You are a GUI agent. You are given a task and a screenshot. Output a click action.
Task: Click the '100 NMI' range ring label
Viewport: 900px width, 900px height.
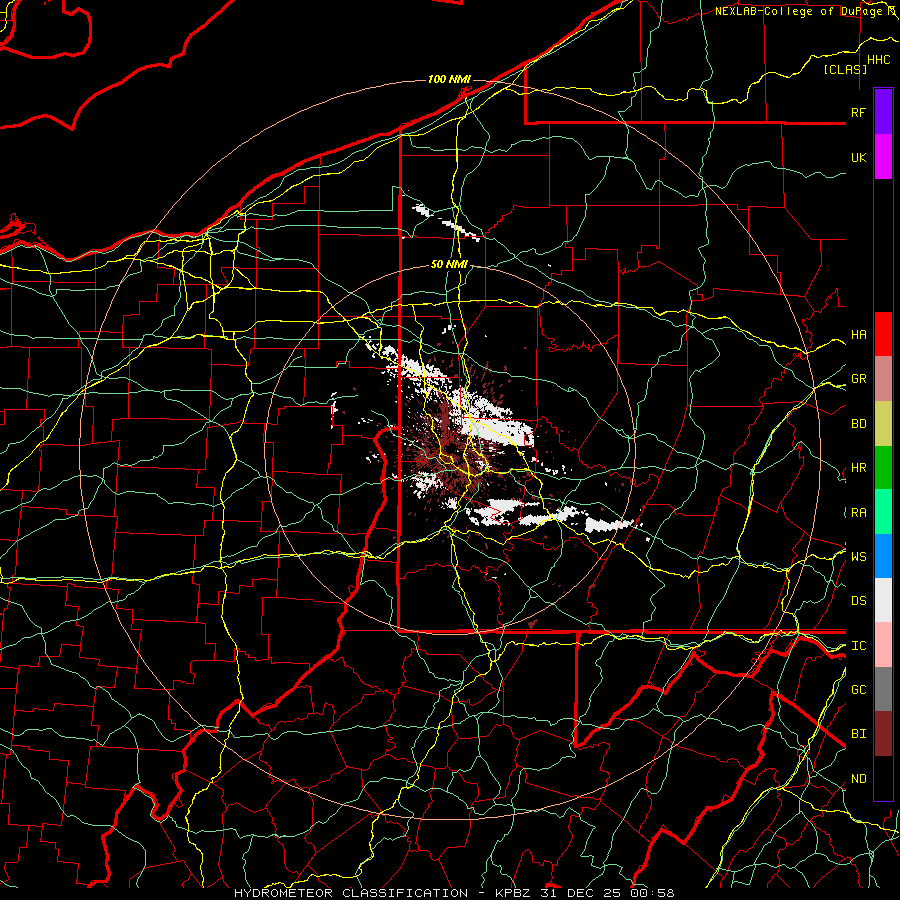tap(449, 79)
